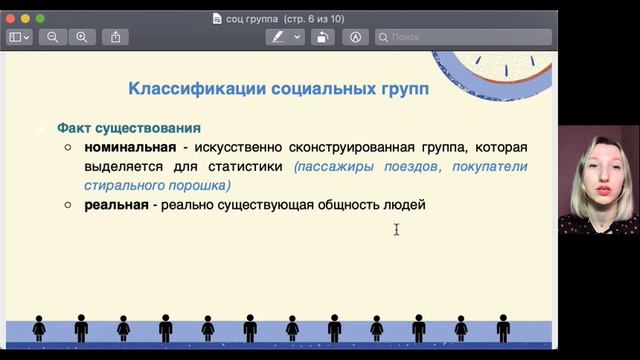Click the bold word 'реальная'
Screen dimensions: 640x360
point(116,204)
